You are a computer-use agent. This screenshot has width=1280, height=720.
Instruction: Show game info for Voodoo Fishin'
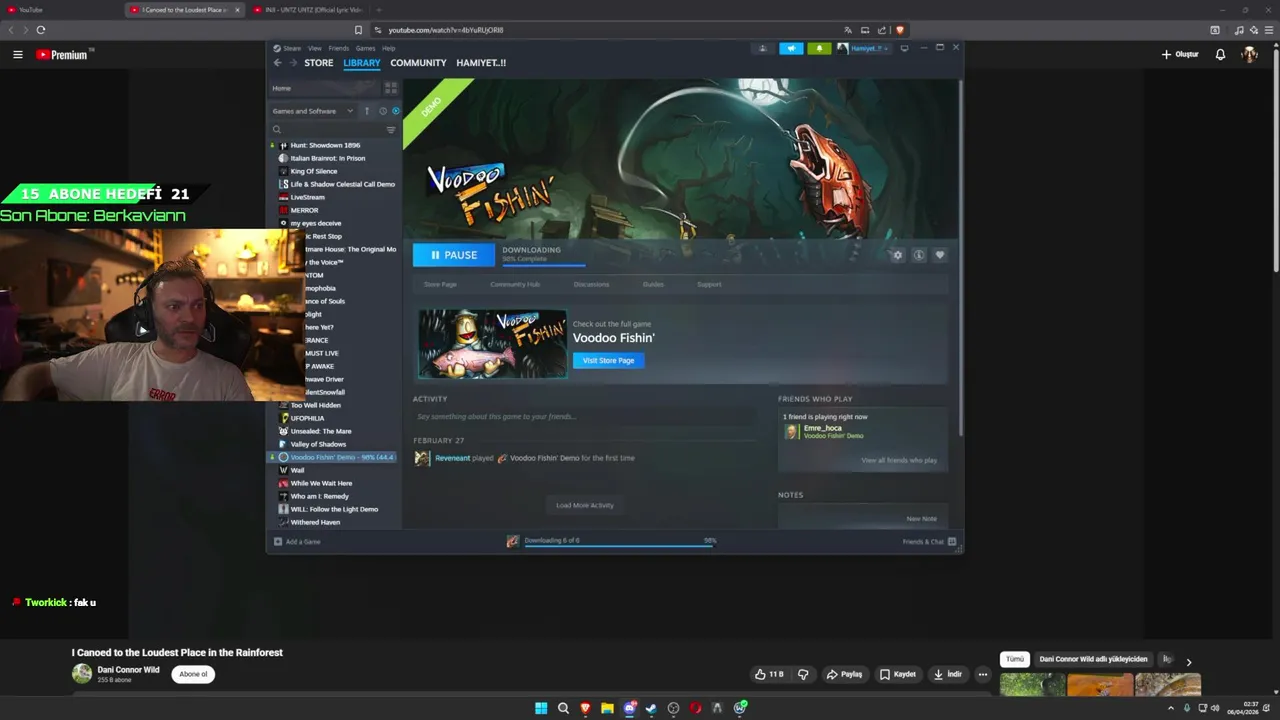(x=918, y=255)
